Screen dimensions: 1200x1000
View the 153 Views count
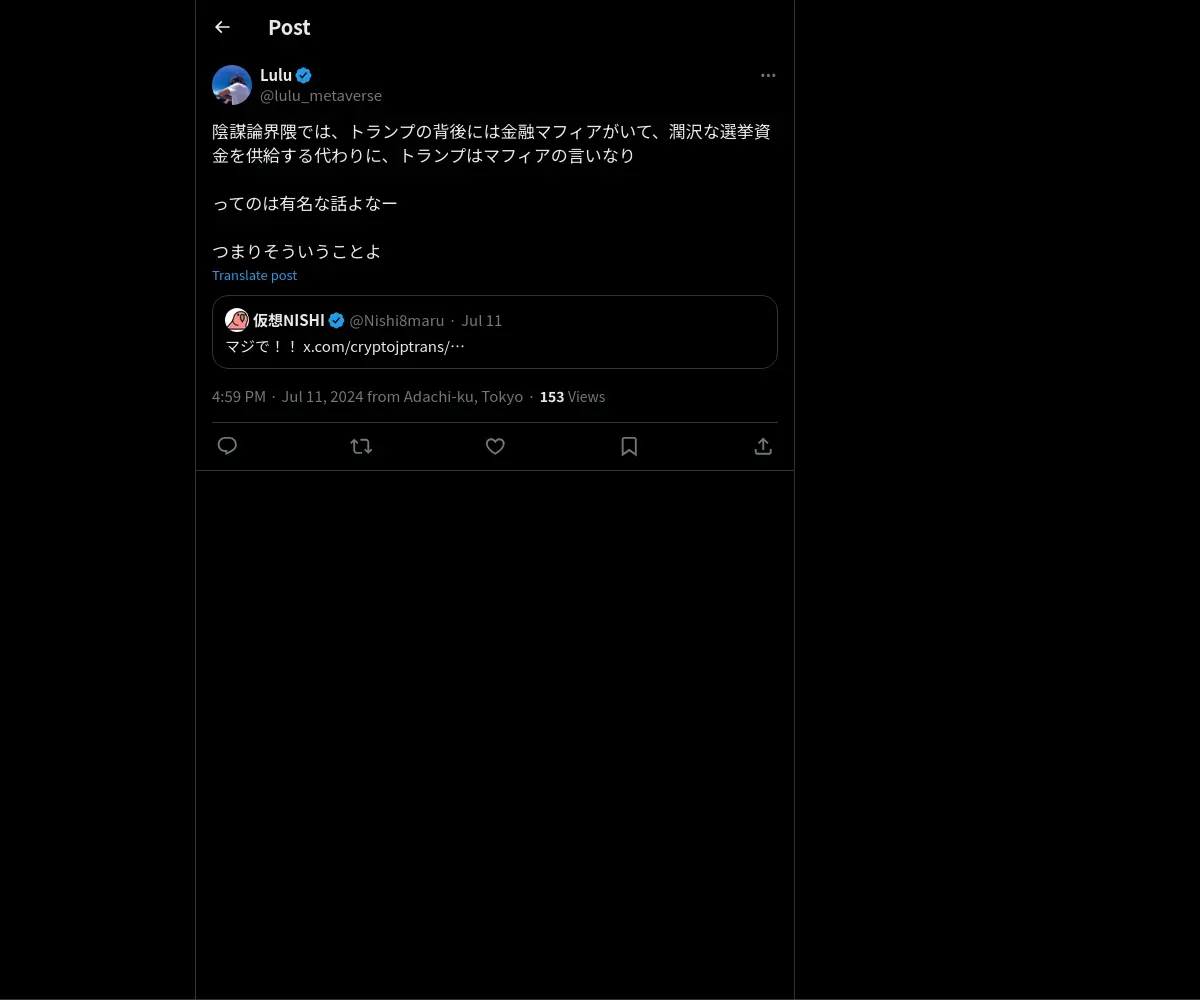point(572,397)
